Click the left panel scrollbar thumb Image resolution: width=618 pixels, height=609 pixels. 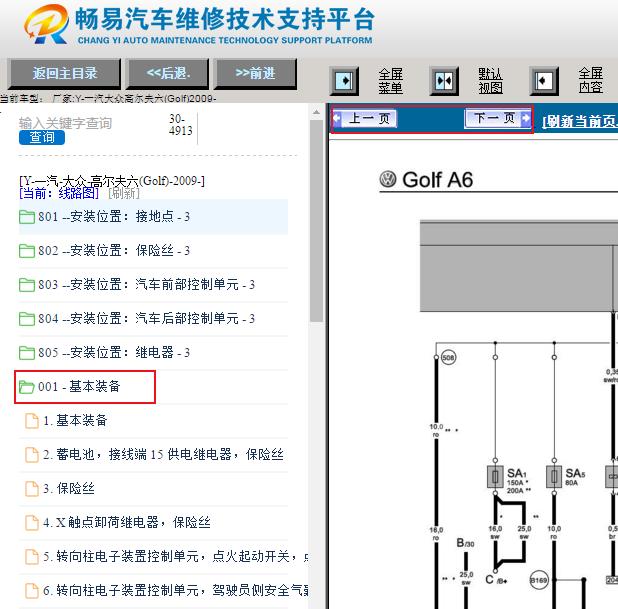pos(316,221)
